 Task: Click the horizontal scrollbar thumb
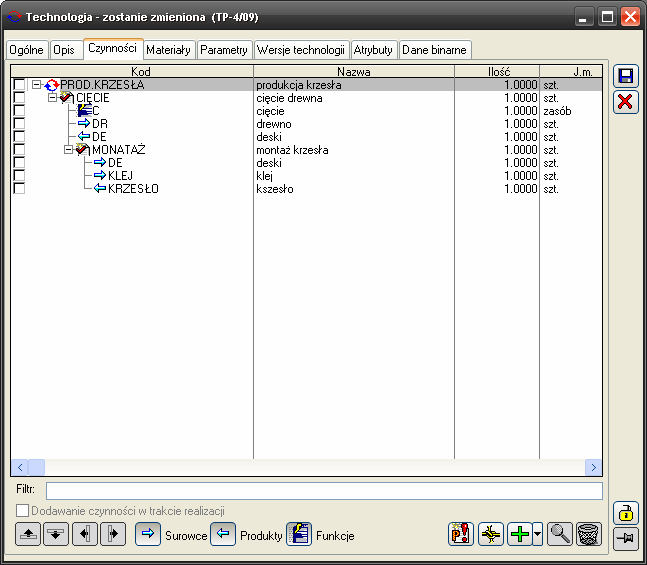[36, 468]
